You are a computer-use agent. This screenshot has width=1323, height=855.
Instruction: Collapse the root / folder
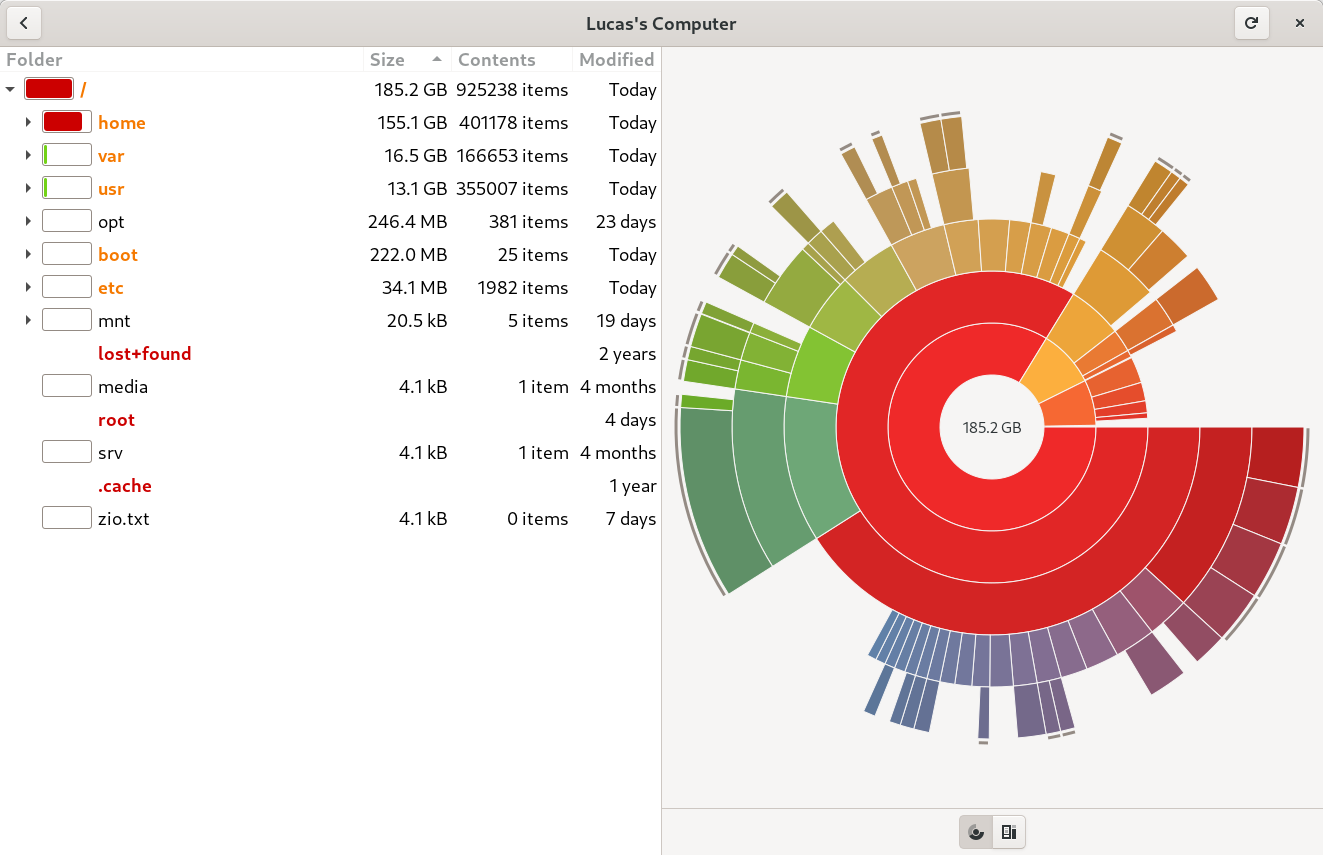[10, 90]
